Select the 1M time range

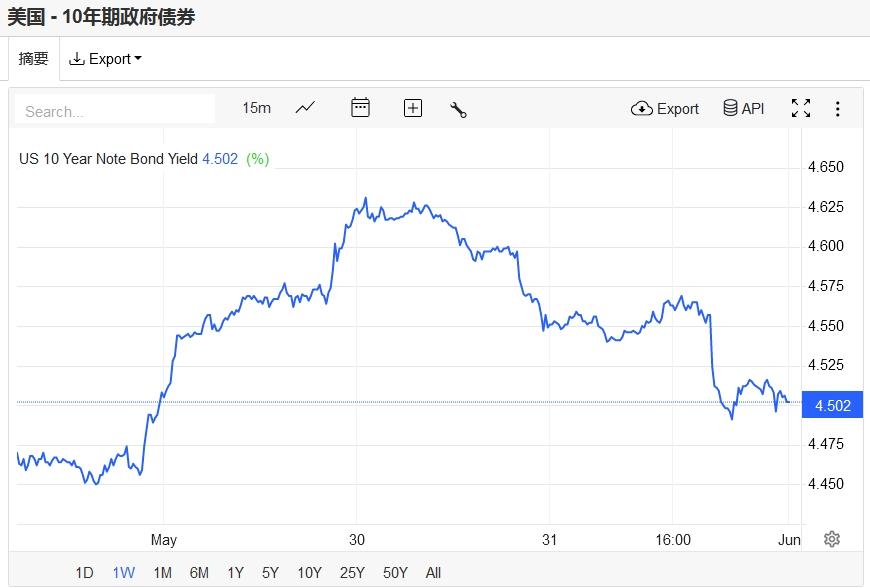pos(162,572)
